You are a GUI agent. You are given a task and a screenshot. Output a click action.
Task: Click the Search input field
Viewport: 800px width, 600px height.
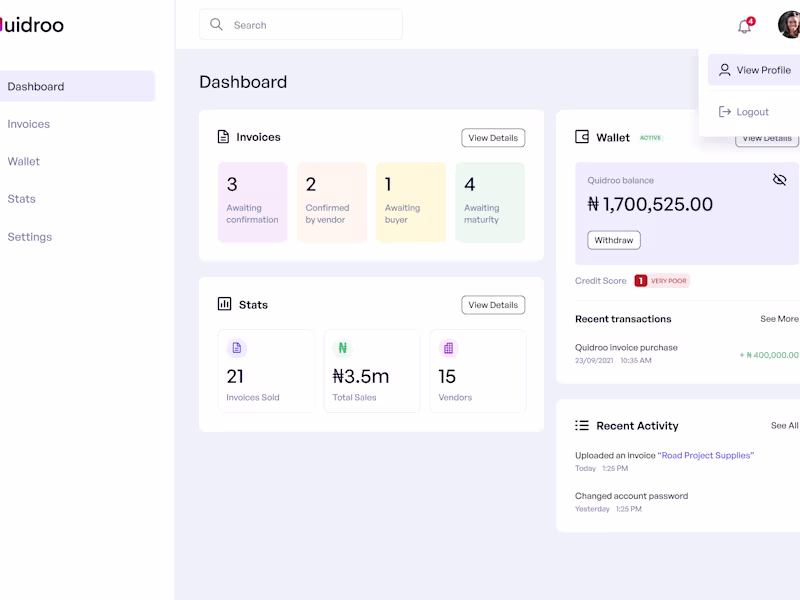[x=310, y=25]
